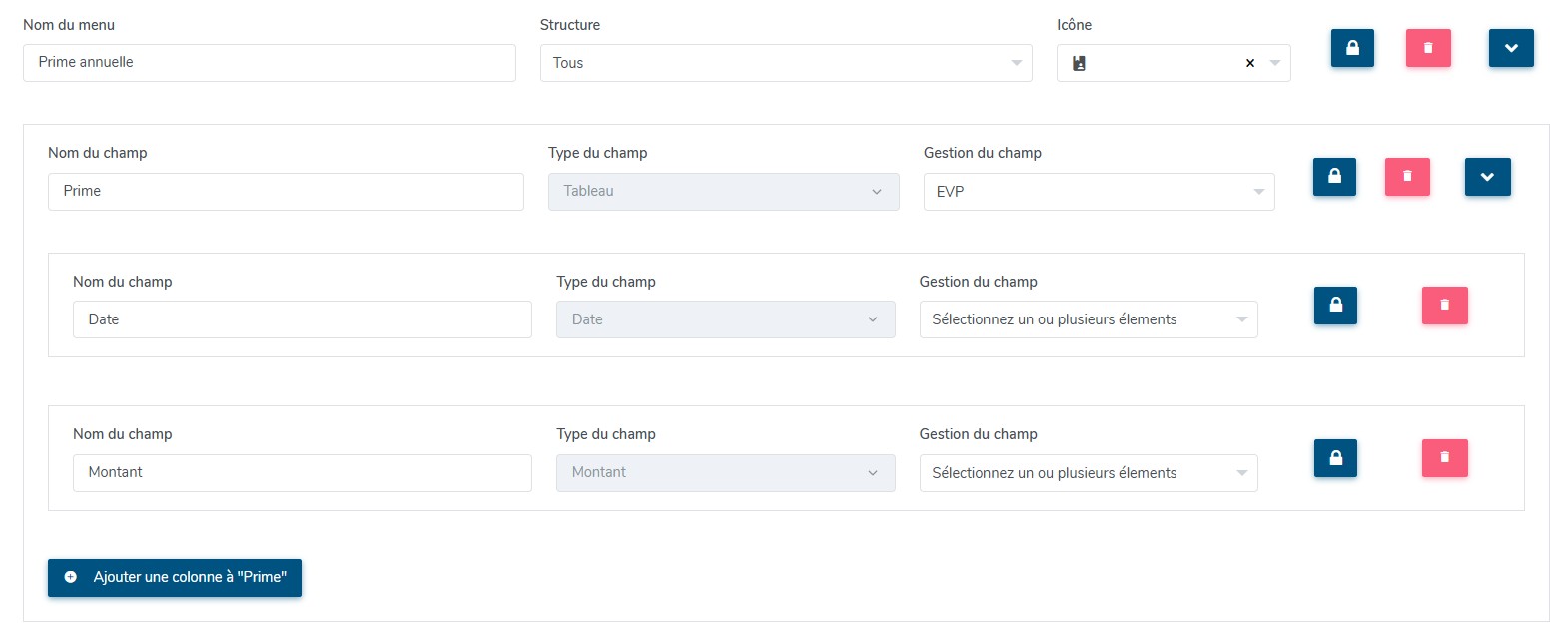Delete the Prime table field

click(1407, 177)
